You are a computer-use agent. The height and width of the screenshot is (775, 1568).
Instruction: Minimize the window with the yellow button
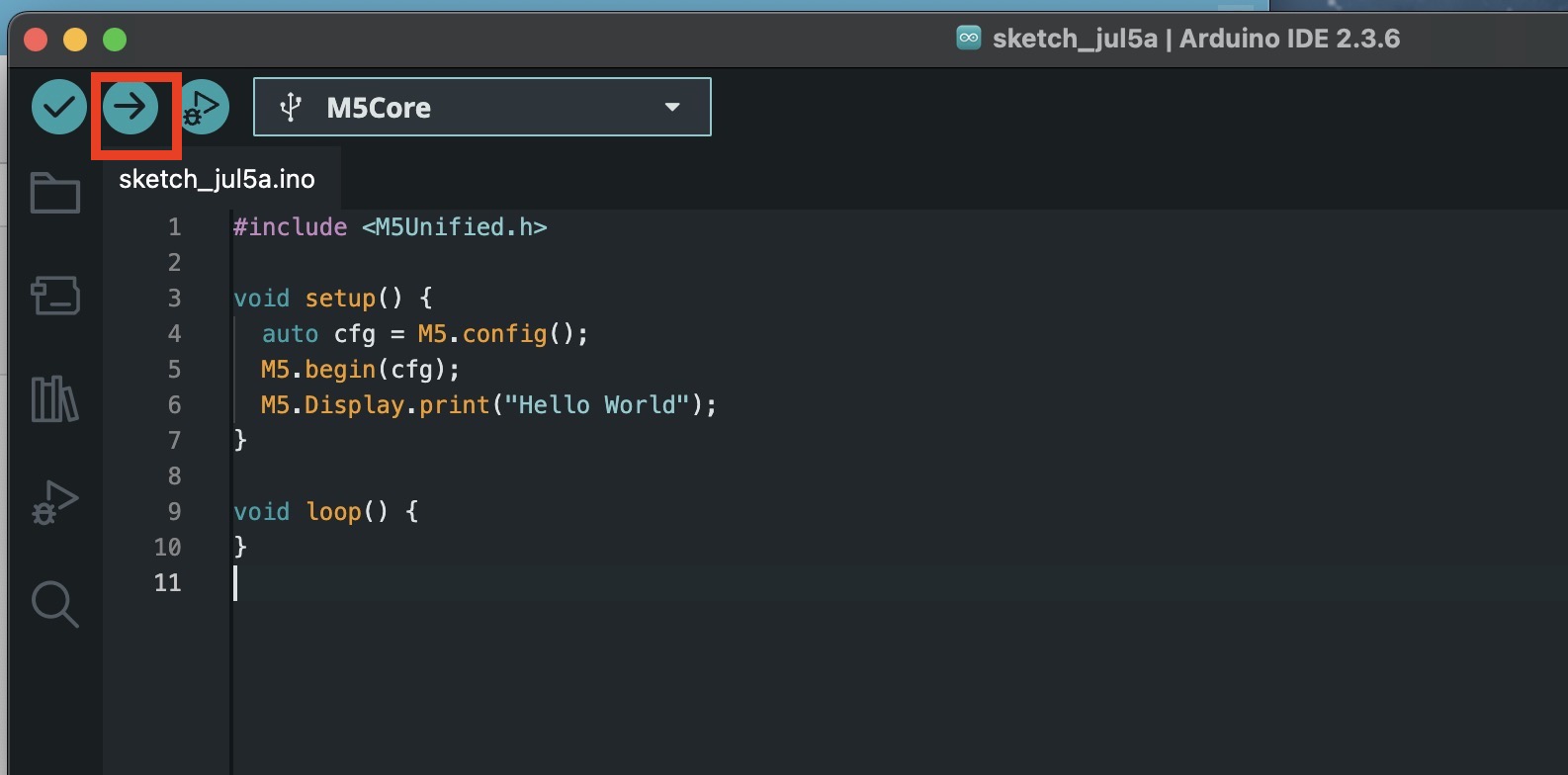[75, 40]
